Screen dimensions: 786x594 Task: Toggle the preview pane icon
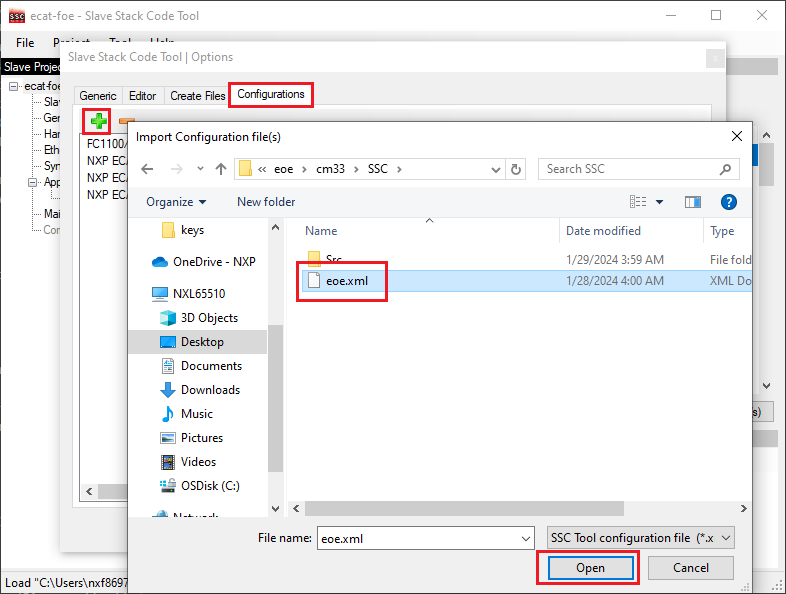click(x=692, y=202)
